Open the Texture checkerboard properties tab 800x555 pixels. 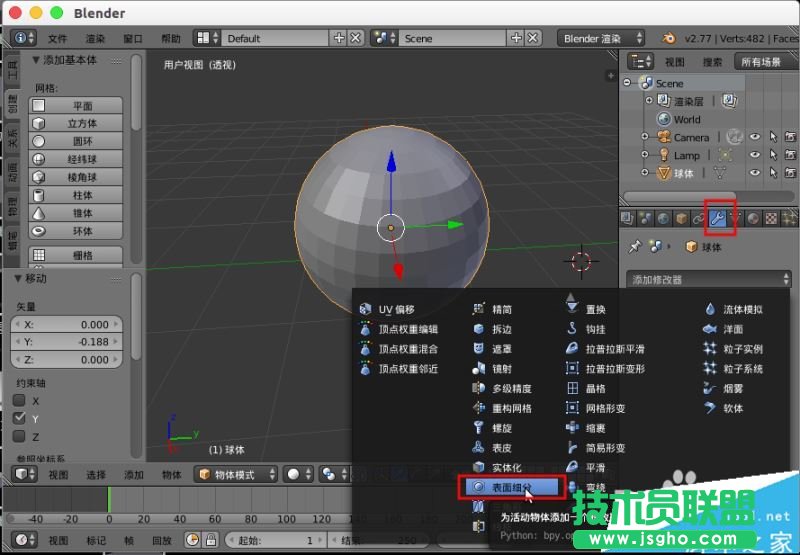tap(771, 219)
